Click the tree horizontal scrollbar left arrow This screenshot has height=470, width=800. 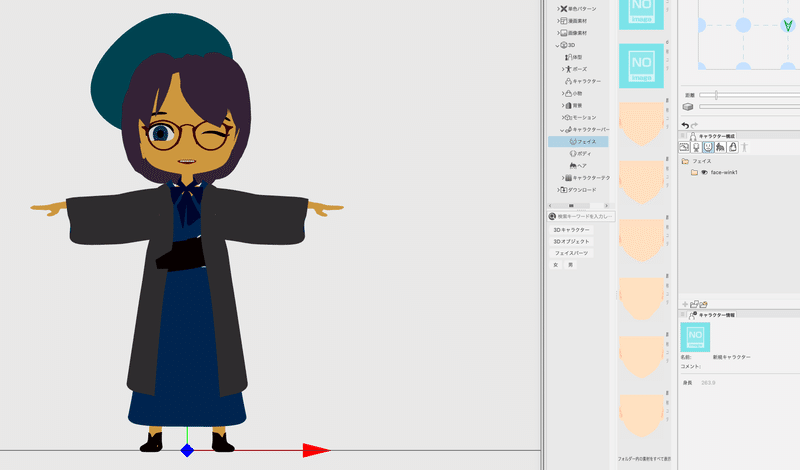click(550, 206)
